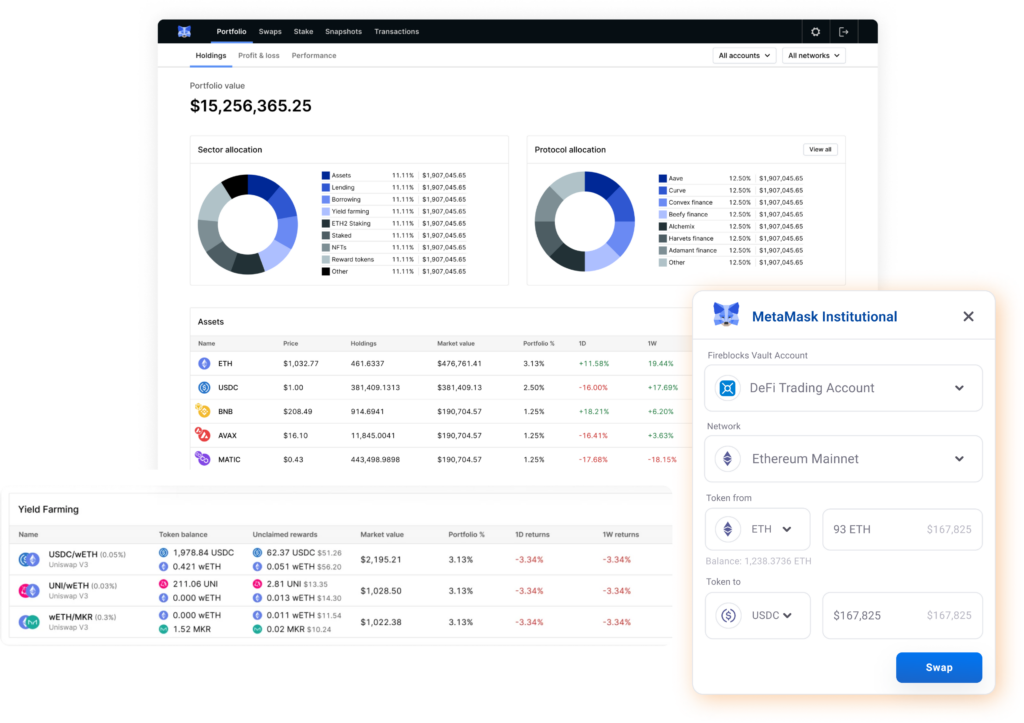1024x723 pixels.
Task: Open the All accounts dropdown
Action: (x=744, y=55)
